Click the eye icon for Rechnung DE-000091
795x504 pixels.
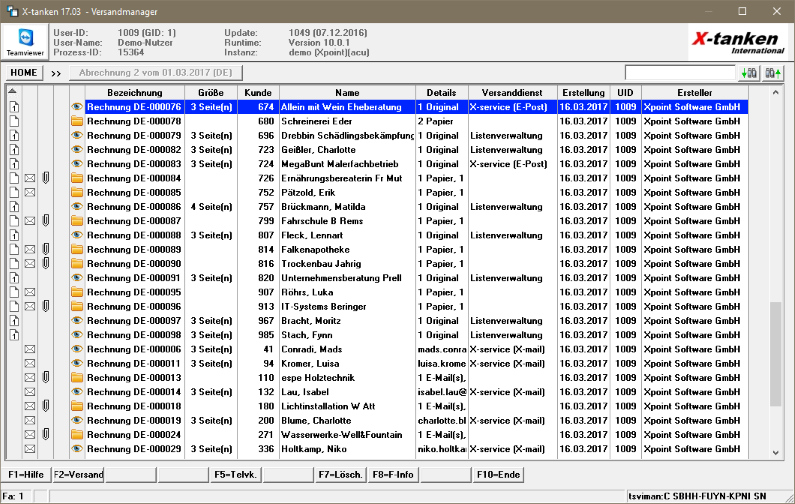click(x=77, y=278)
